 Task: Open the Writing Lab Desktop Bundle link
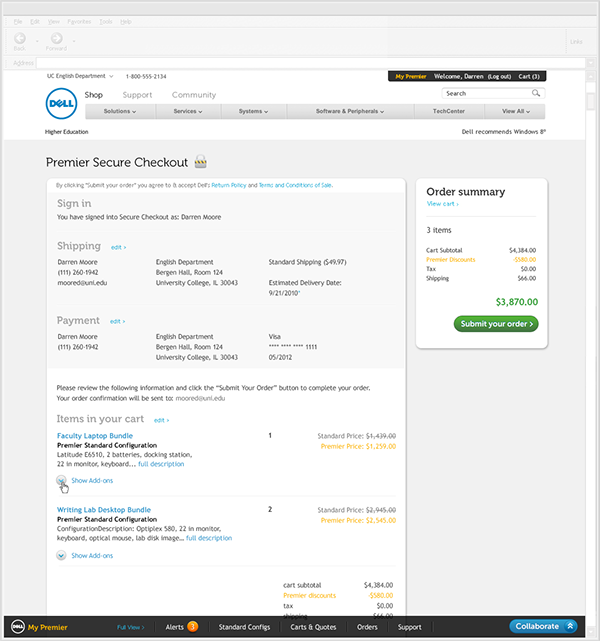tap(104, 510)
